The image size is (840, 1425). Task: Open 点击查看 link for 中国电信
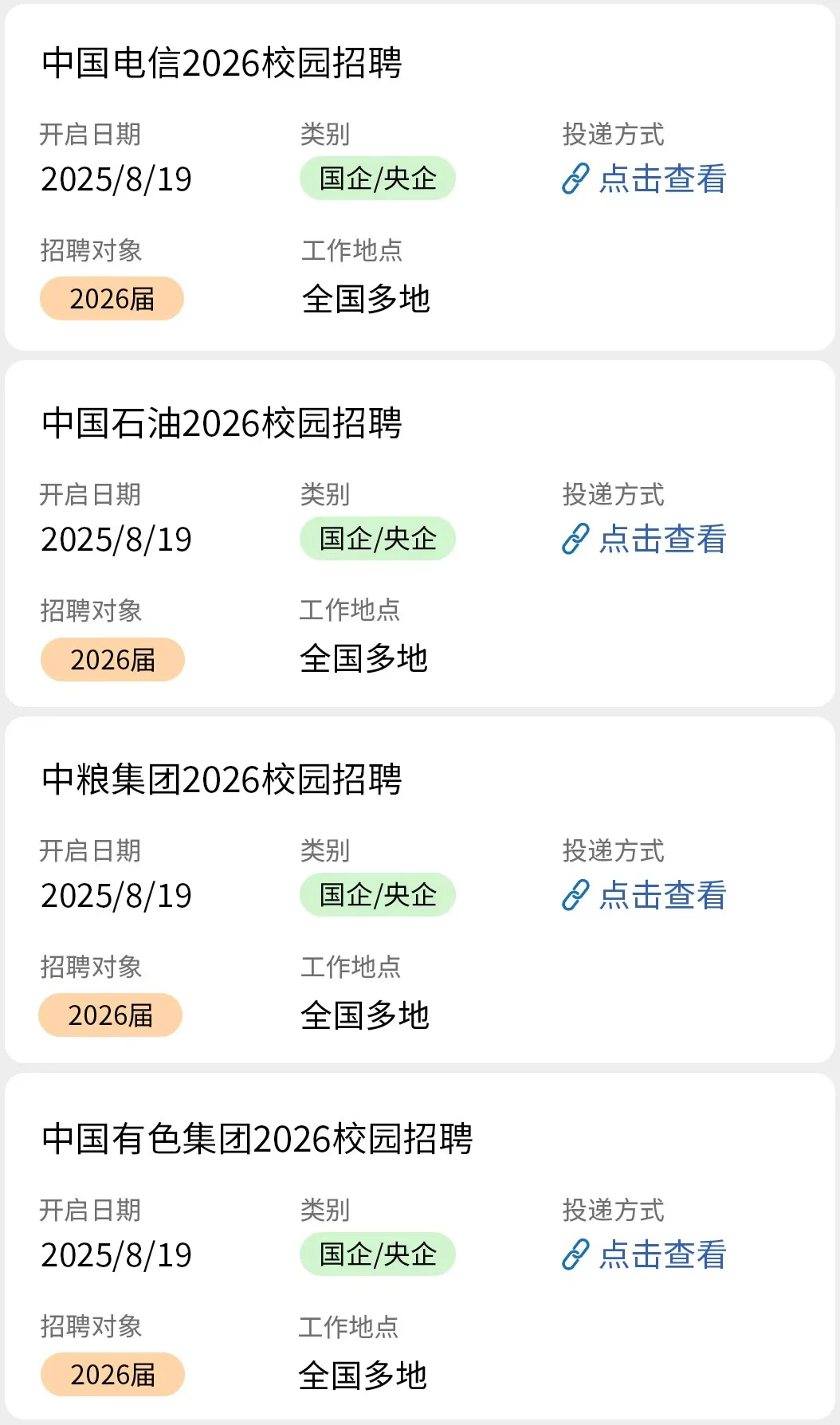(x=662, y=179)
